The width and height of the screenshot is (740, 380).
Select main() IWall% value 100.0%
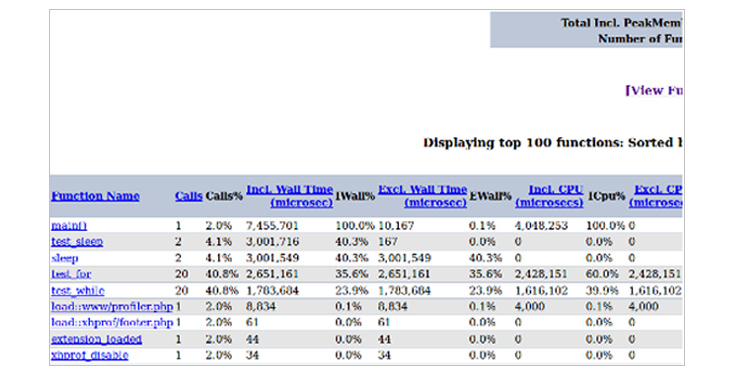click(x=355, y=226)
